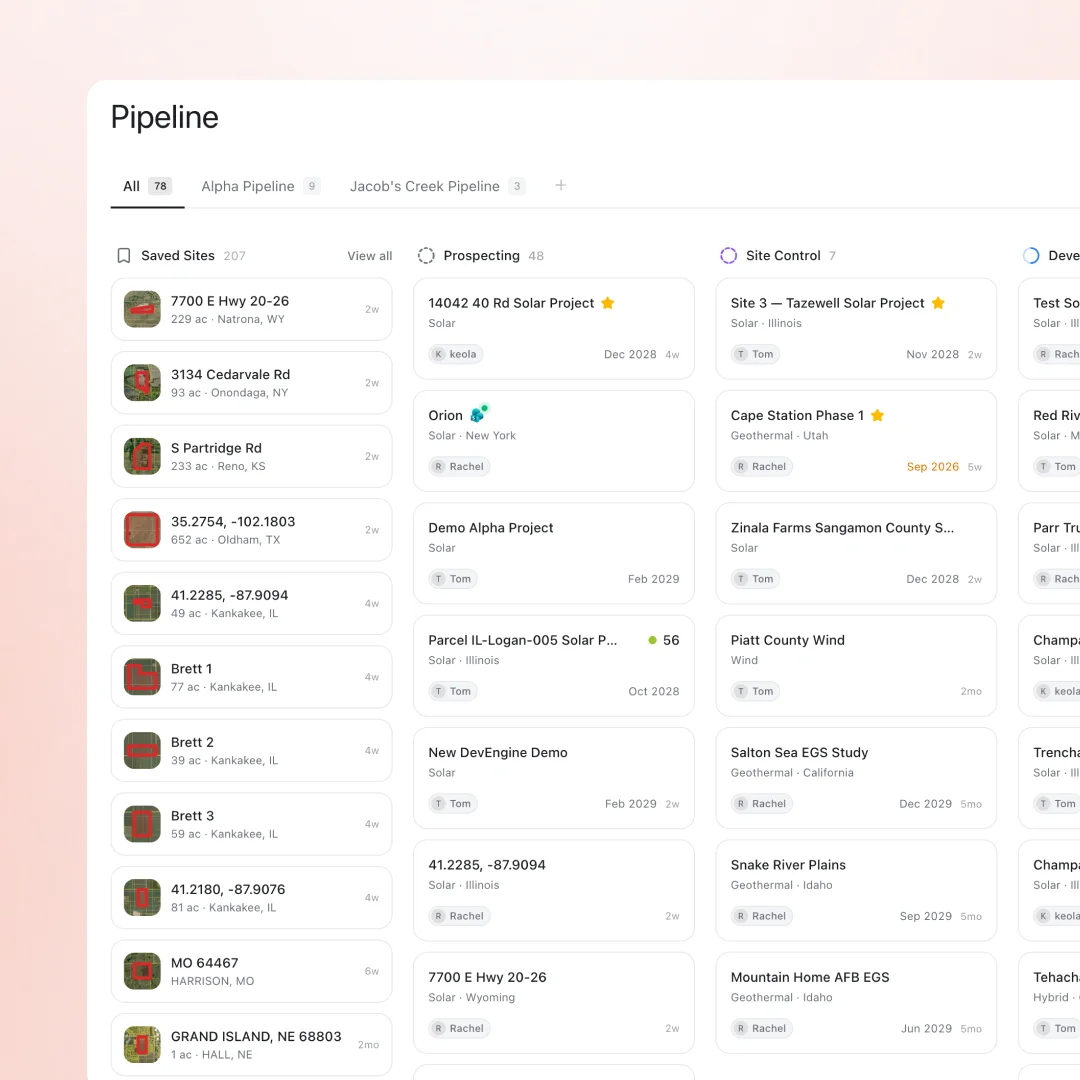The height and width of the screenshot is (1080, 1080).
Task: Add a new pipeline tab with plus icon
Action: (x=561, y=185)
